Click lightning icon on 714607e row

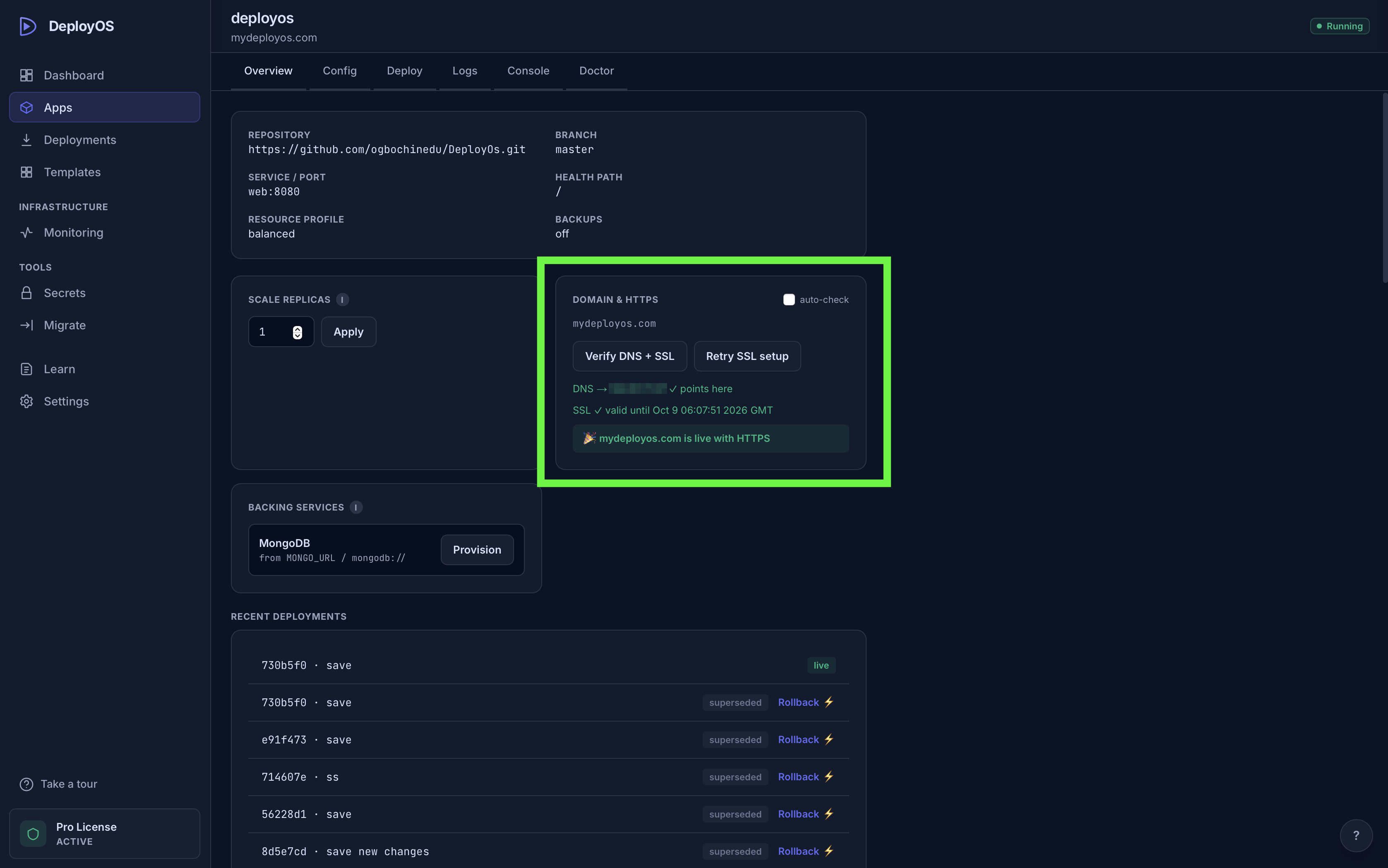(828, 777)
